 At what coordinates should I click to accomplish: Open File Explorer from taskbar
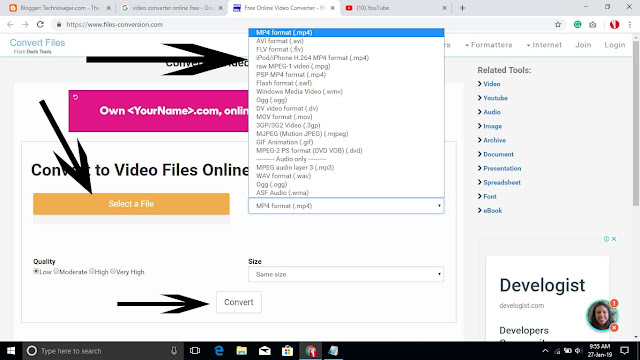coord(242,351)
